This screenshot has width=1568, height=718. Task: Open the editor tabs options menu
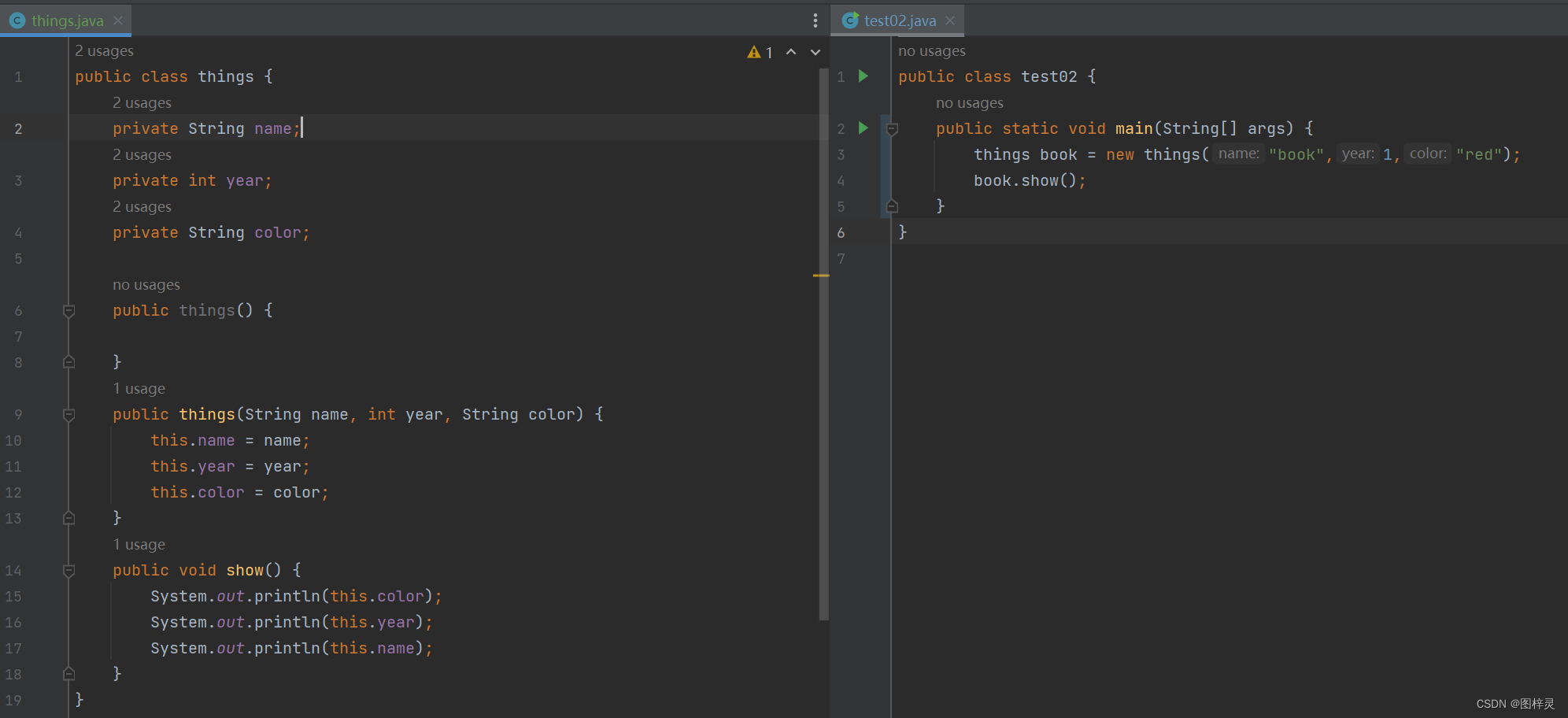click(x=815, y=20)
